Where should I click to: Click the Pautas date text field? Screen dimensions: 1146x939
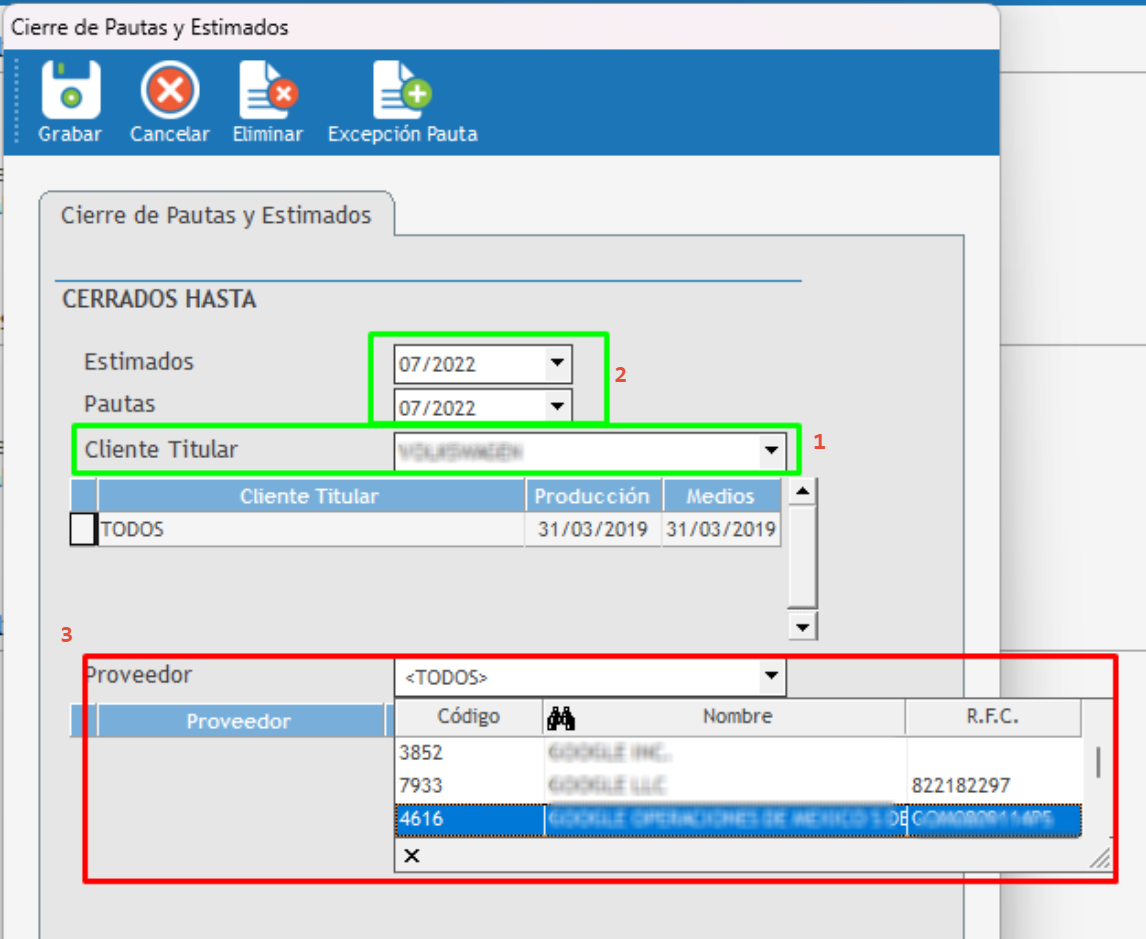pyautogui.click(x=469, y=406)
